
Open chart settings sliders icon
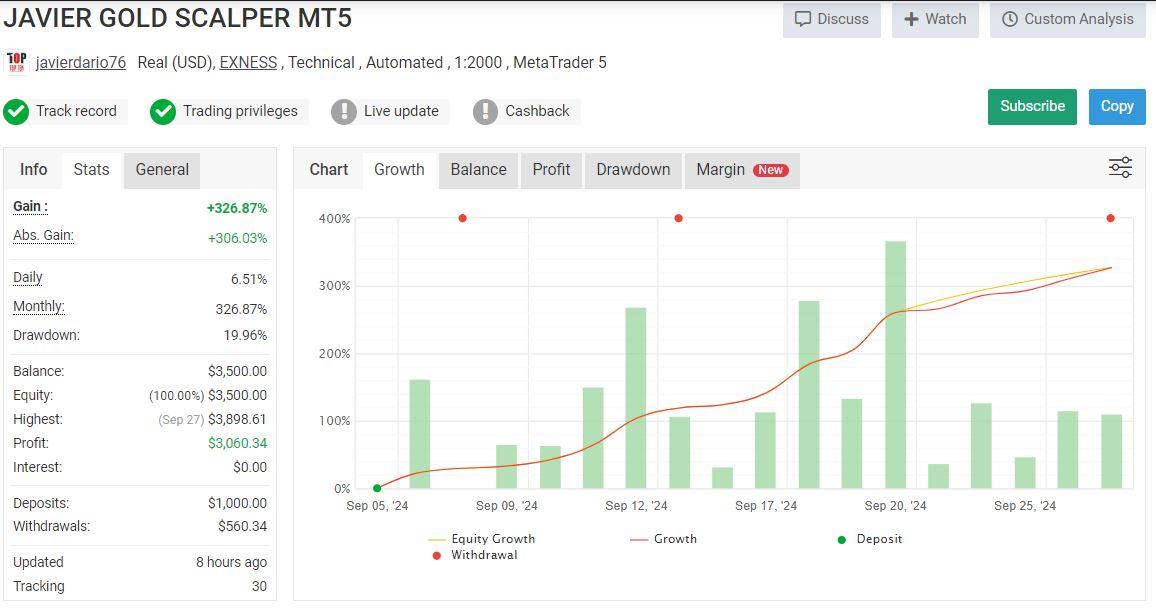point(1120,168)
